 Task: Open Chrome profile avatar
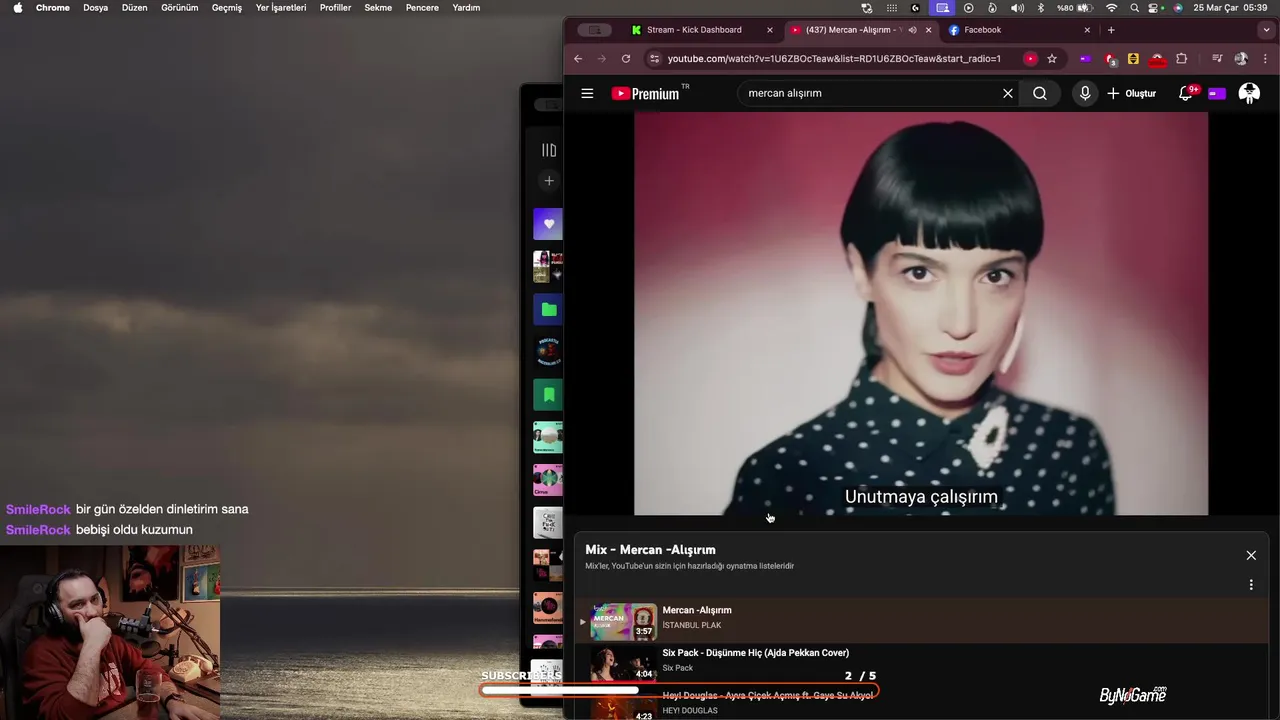pyautogui.click(x=1241, y=59)
